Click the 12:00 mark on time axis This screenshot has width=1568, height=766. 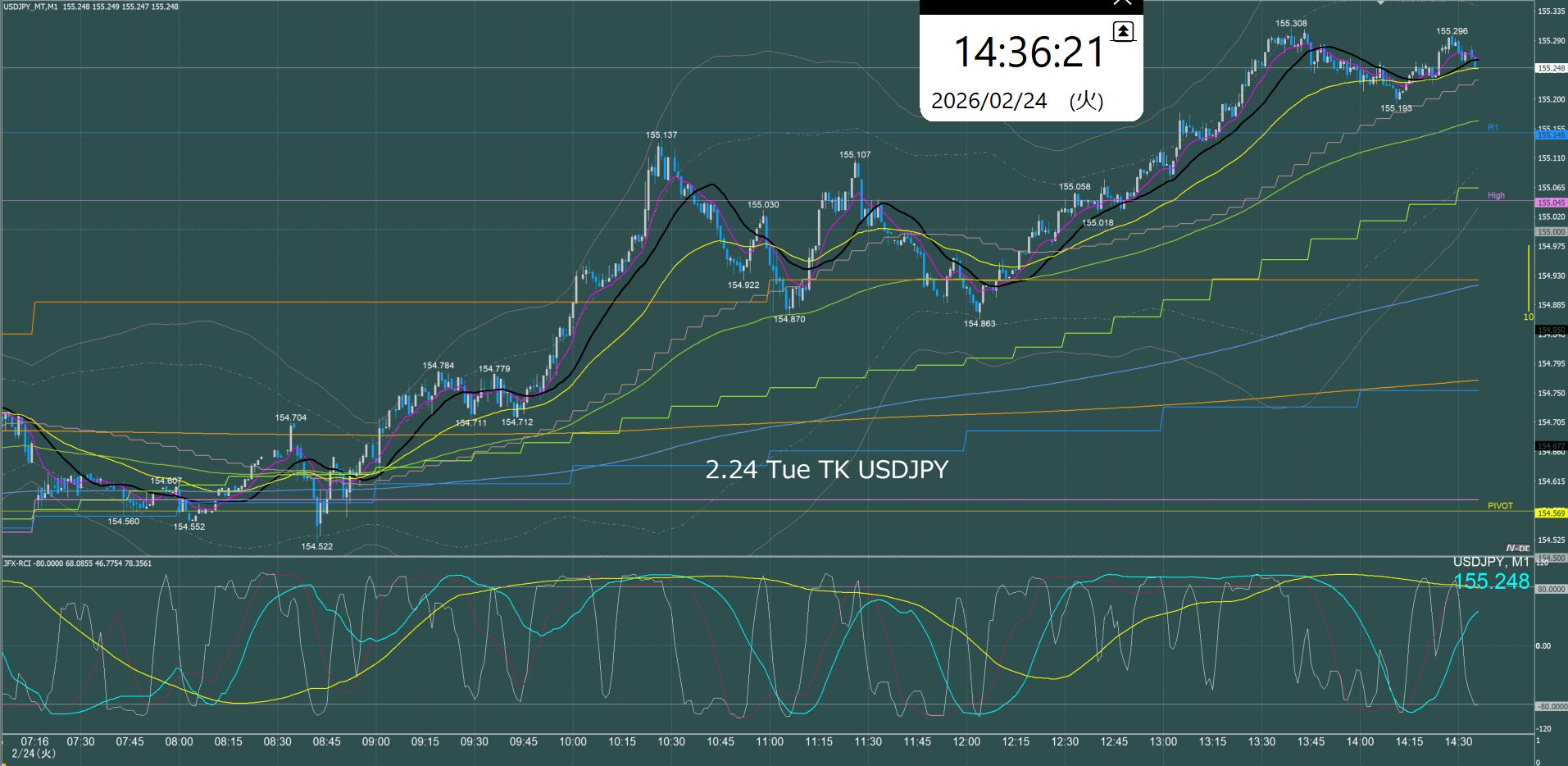[966, 741]
